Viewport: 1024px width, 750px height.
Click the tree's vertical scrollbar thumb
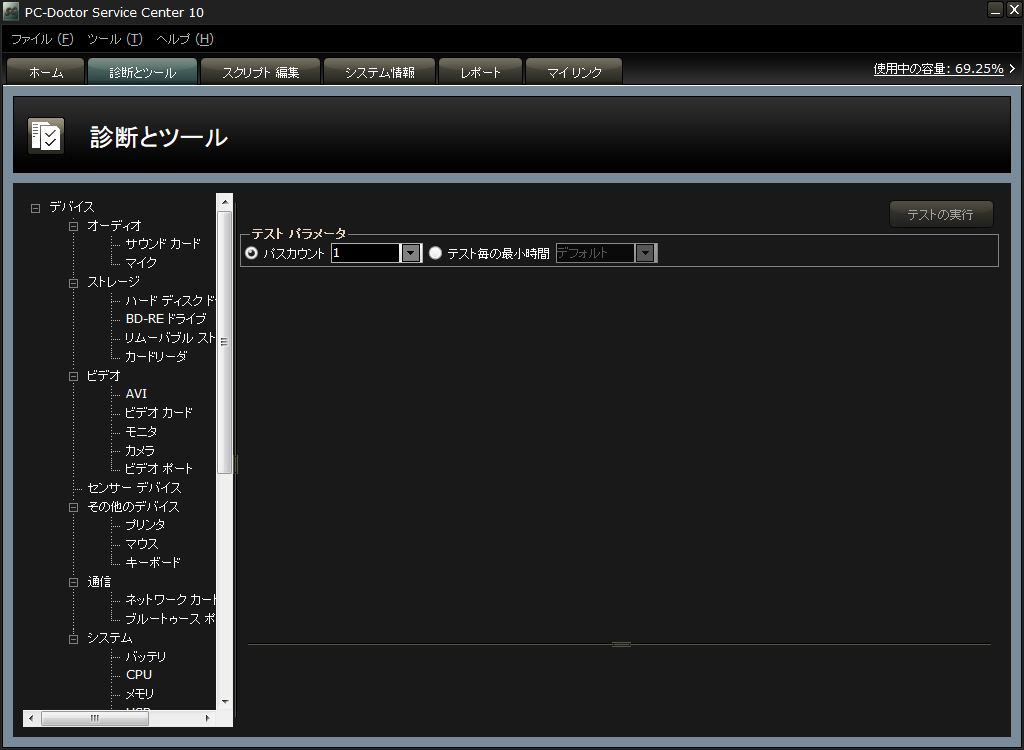[x=224, y=342]
